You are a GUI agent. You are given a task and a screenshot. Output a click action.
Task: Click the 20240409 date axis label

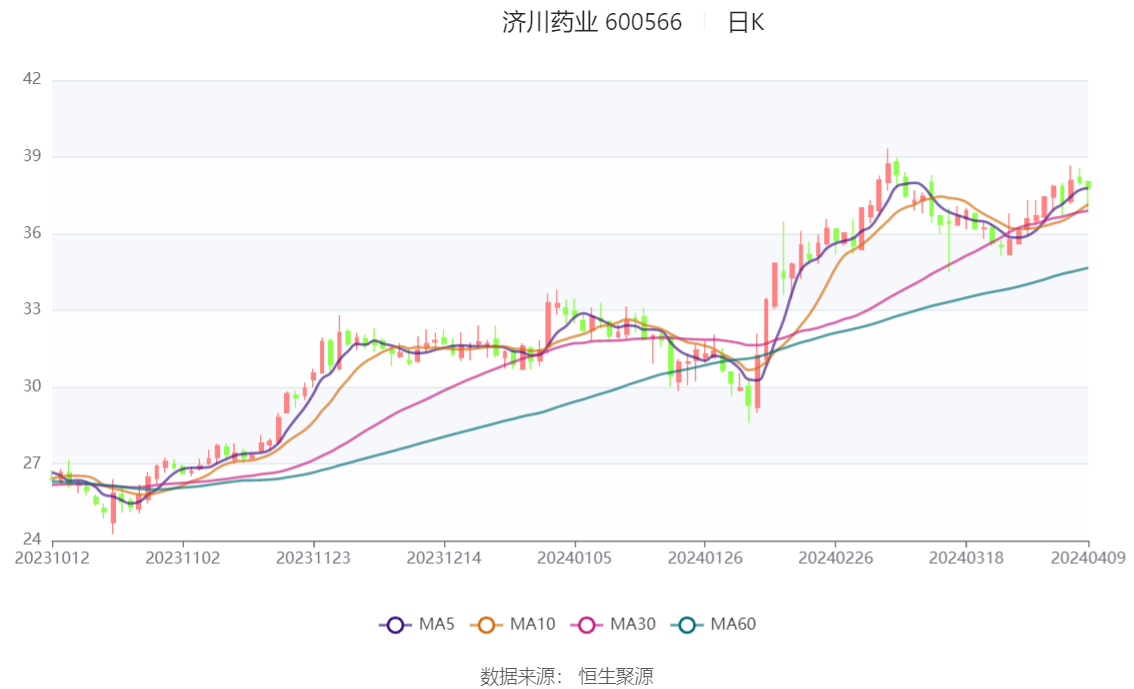point(1088,558)
